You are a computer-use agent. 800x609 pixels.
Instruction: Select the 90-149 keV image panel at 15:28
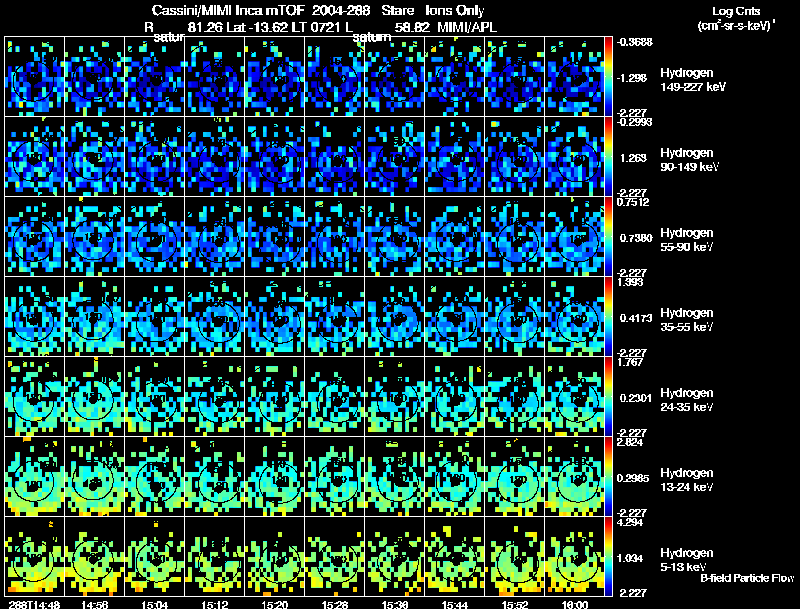pyautogui.click(x=335, y=157)
